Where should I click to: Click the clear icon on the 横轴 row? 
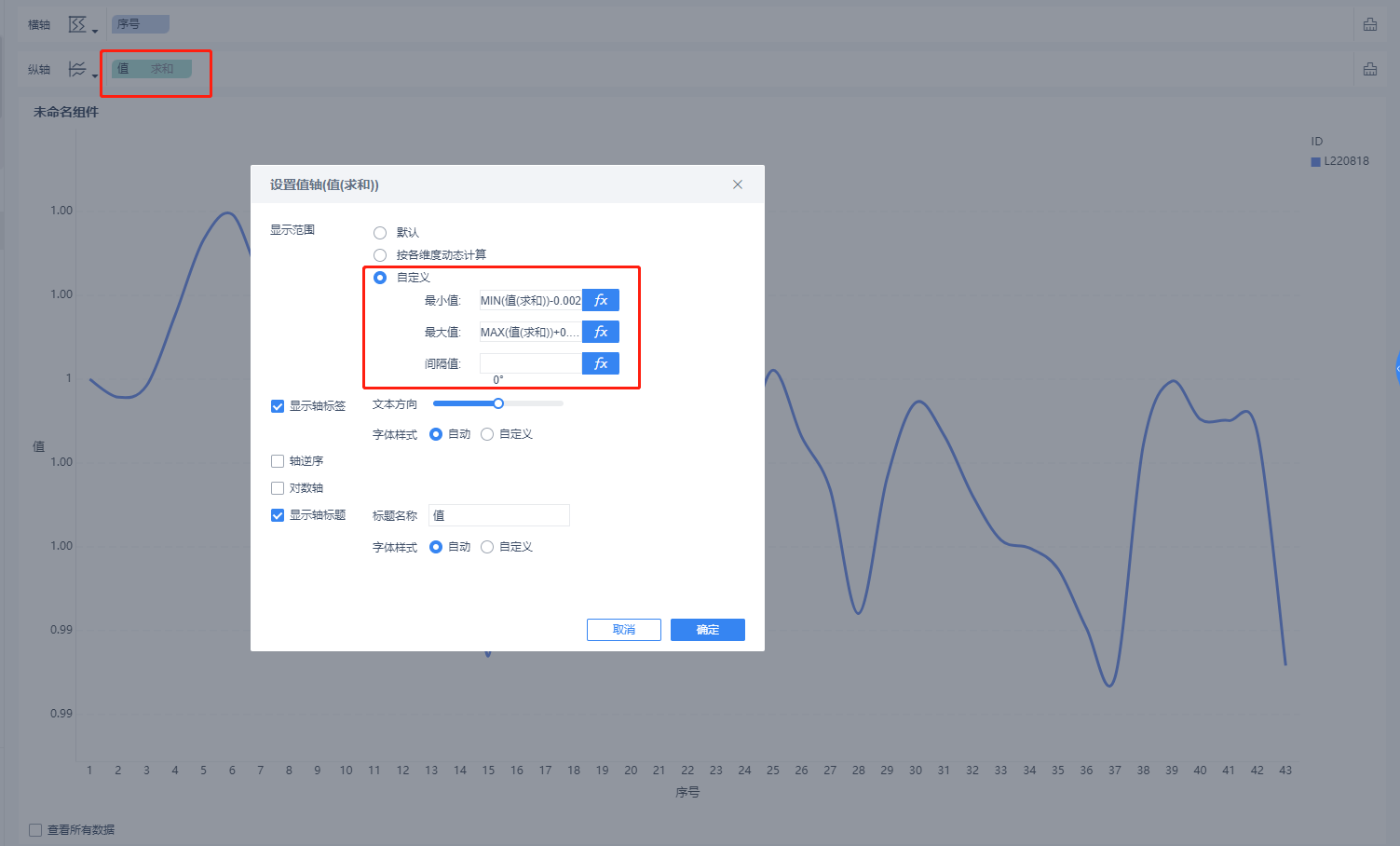(1370, 24)
